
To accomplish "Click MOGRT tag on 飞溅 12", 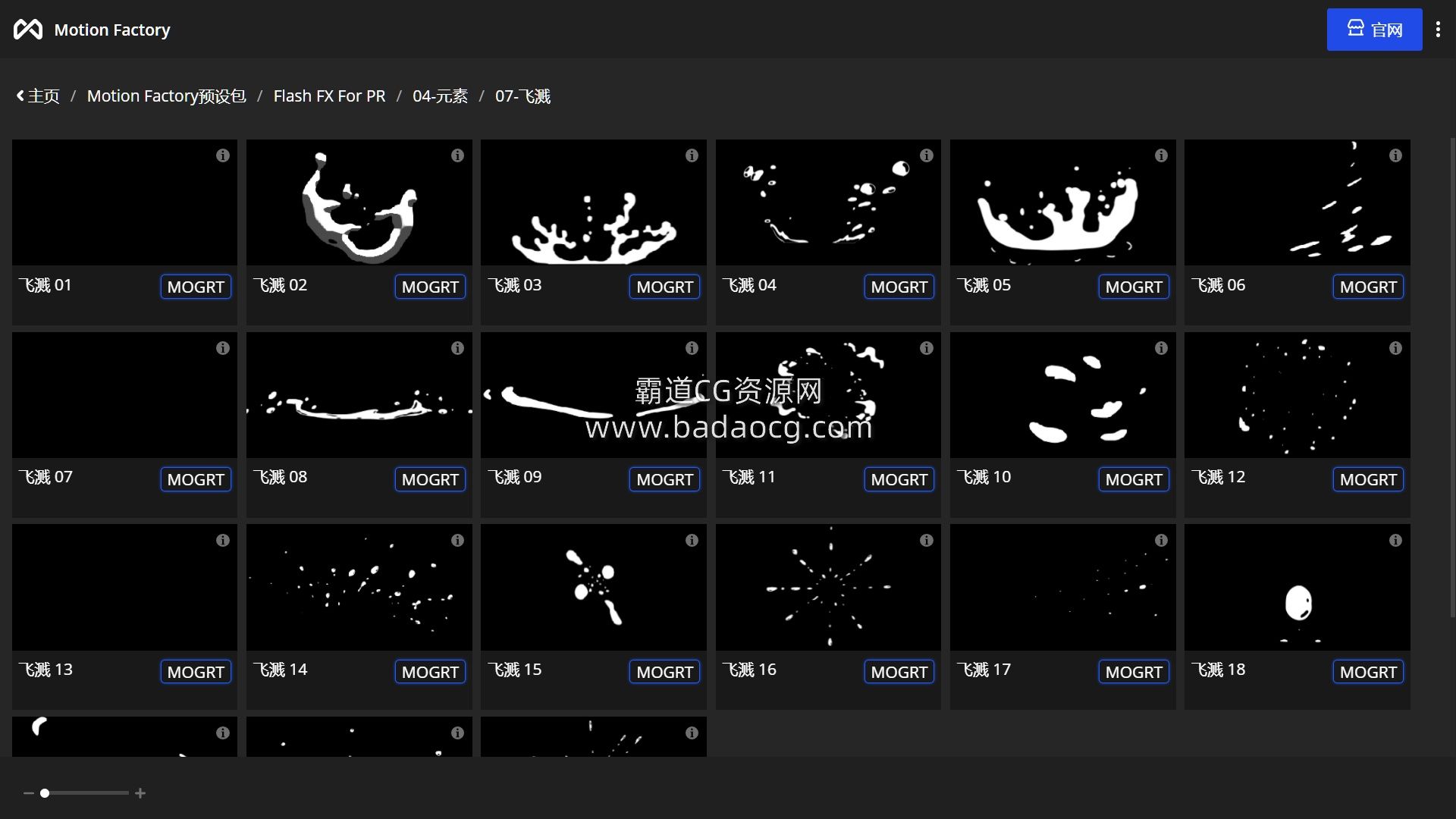I will tap(1368, 479).
